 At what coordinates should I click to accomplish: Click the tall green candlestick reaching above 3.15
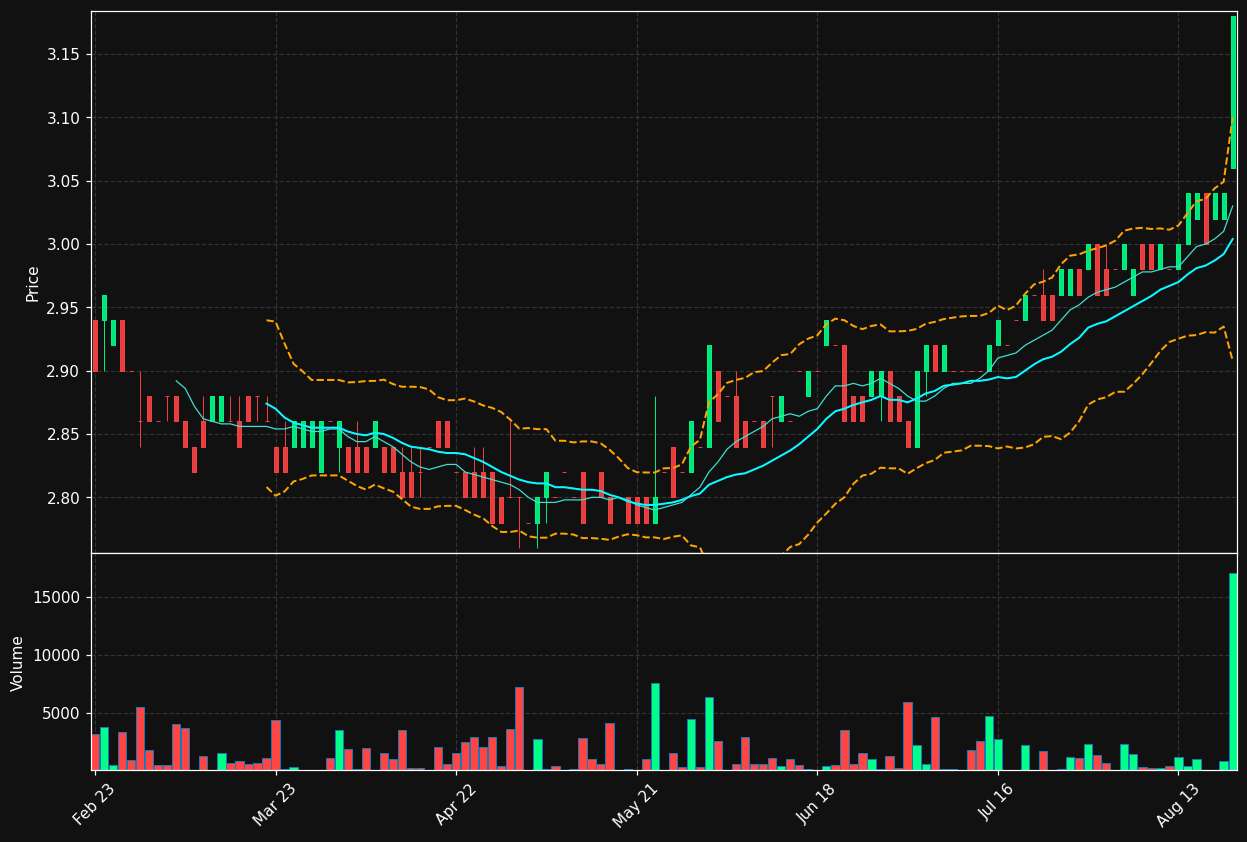[x=1233, y=92]
